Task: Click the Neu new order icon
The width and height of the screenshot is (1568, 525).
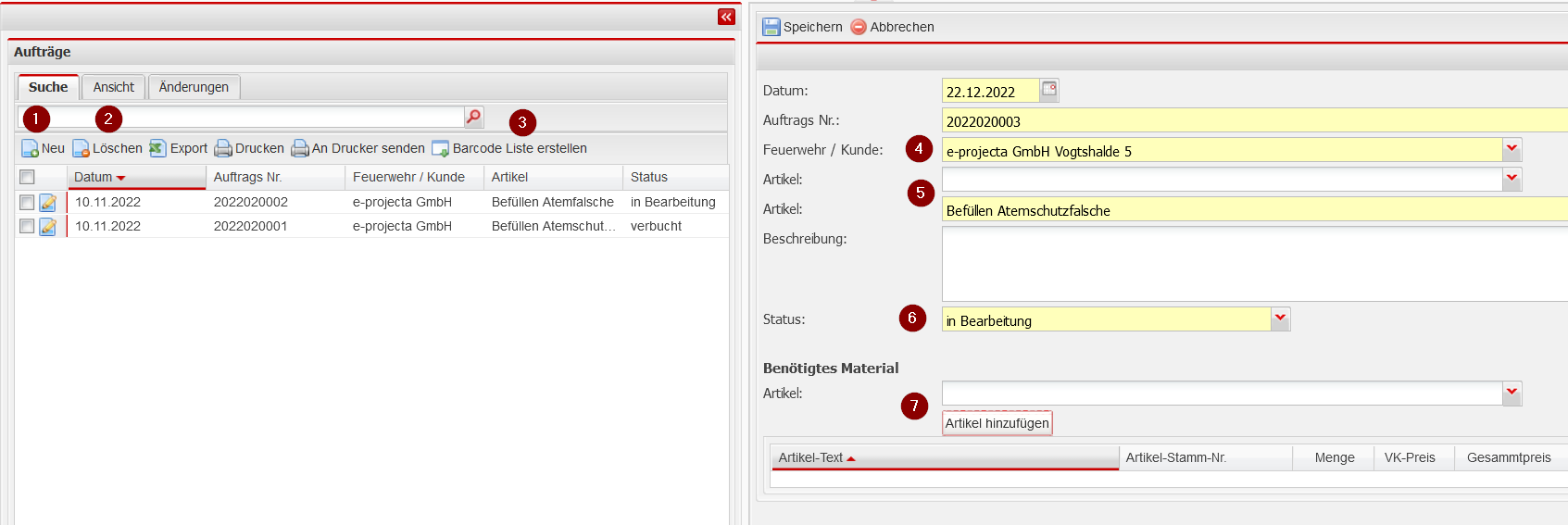Action: point(30,148)
